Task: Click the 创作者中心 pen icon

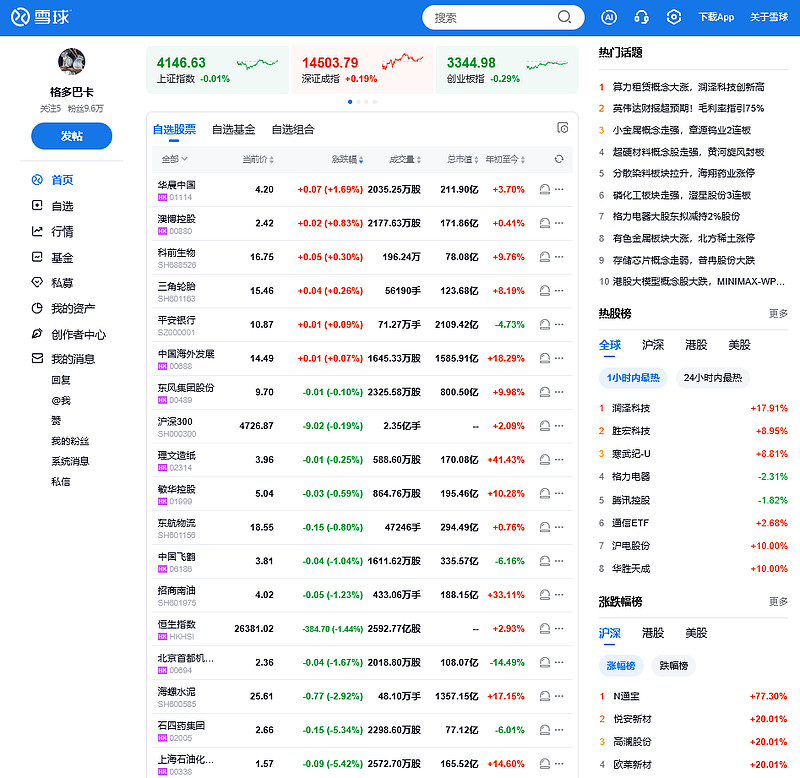Action: coord(37,334)
